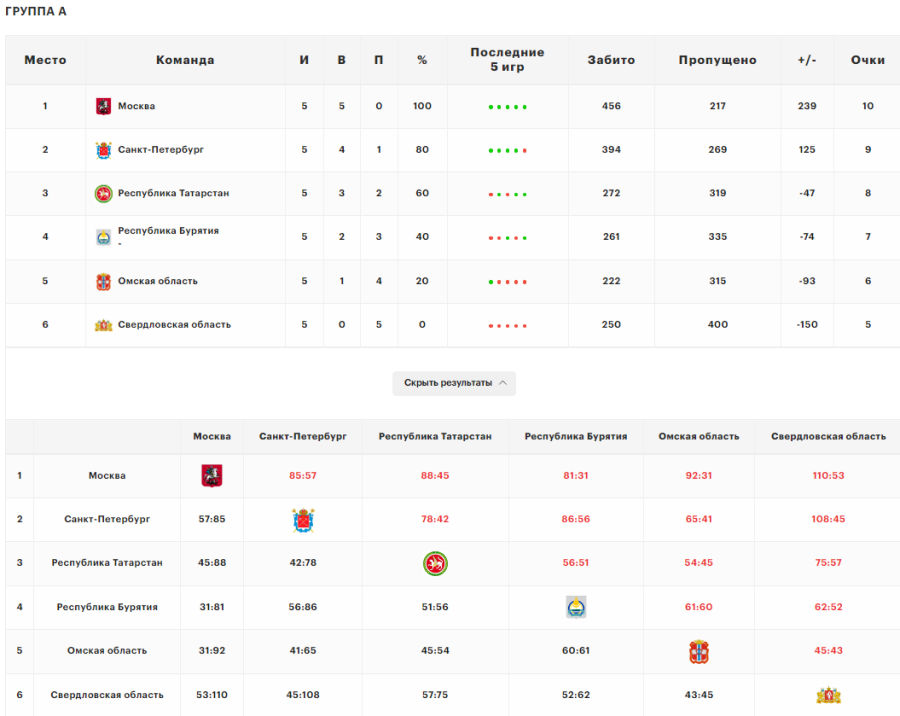Click Санкт-Петербург last five games indicator dots

(508, 150)
